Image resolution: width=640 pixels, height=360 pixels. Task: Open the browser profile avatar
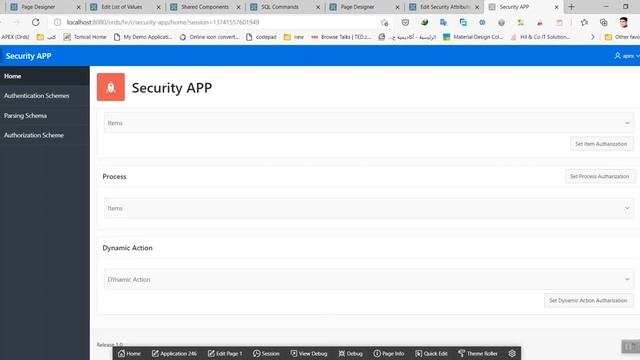tap(623, 23)
